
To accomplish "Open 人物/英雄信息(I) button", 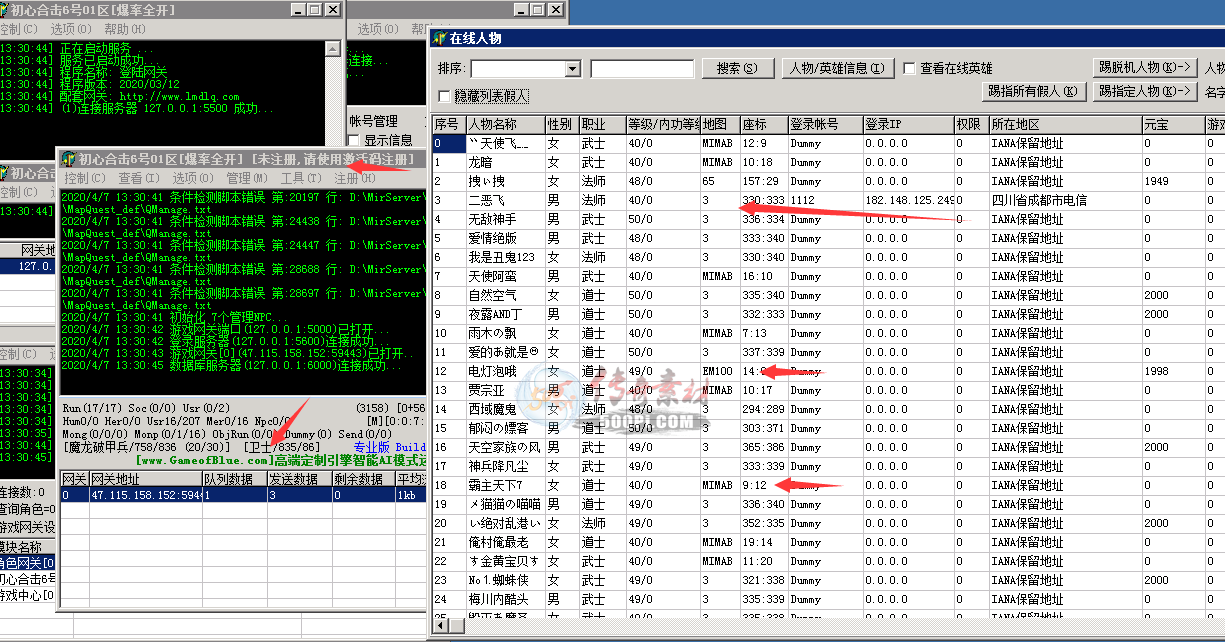I will 836,68.
